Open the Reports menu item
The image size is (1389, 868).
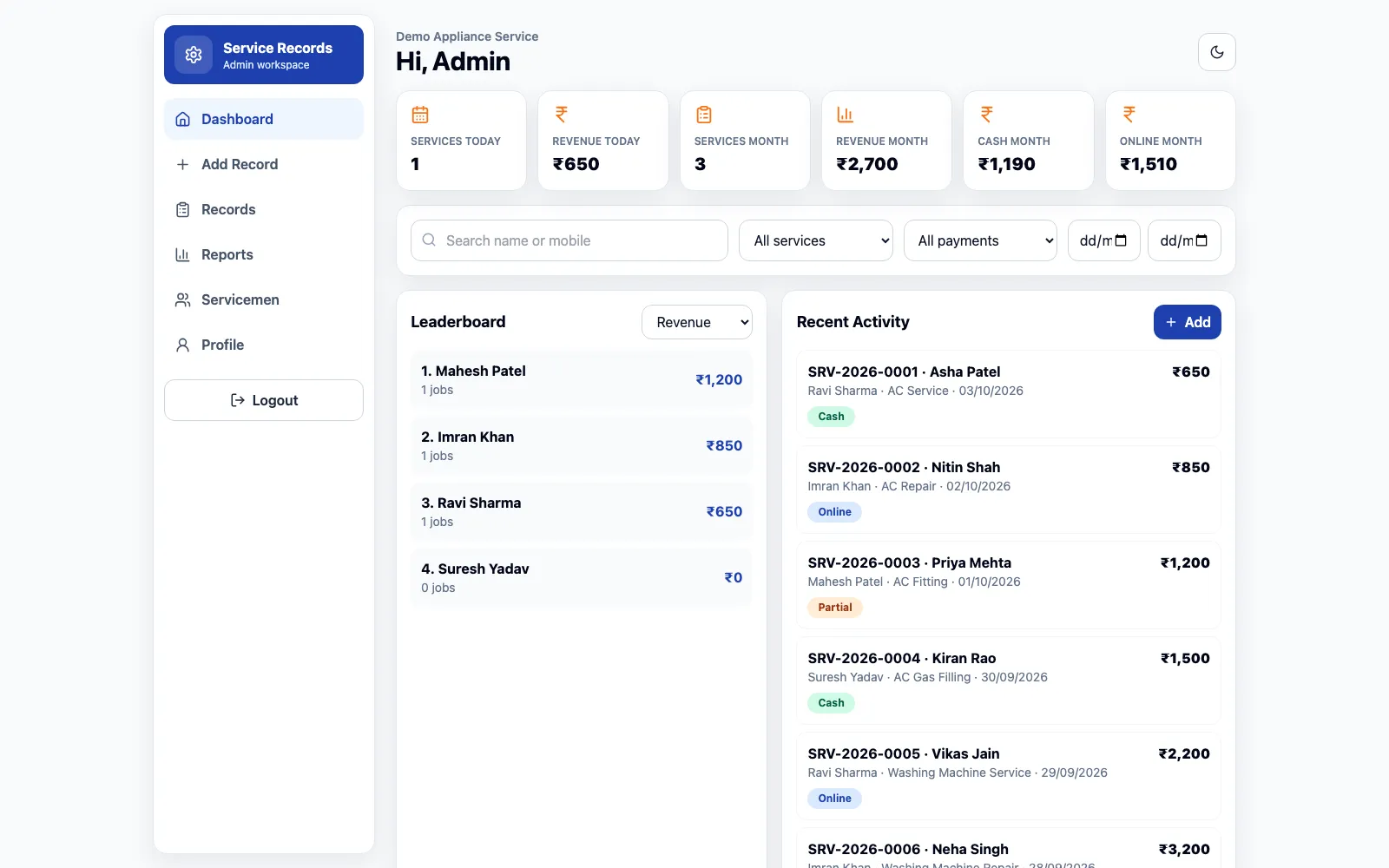coord(264,254)
